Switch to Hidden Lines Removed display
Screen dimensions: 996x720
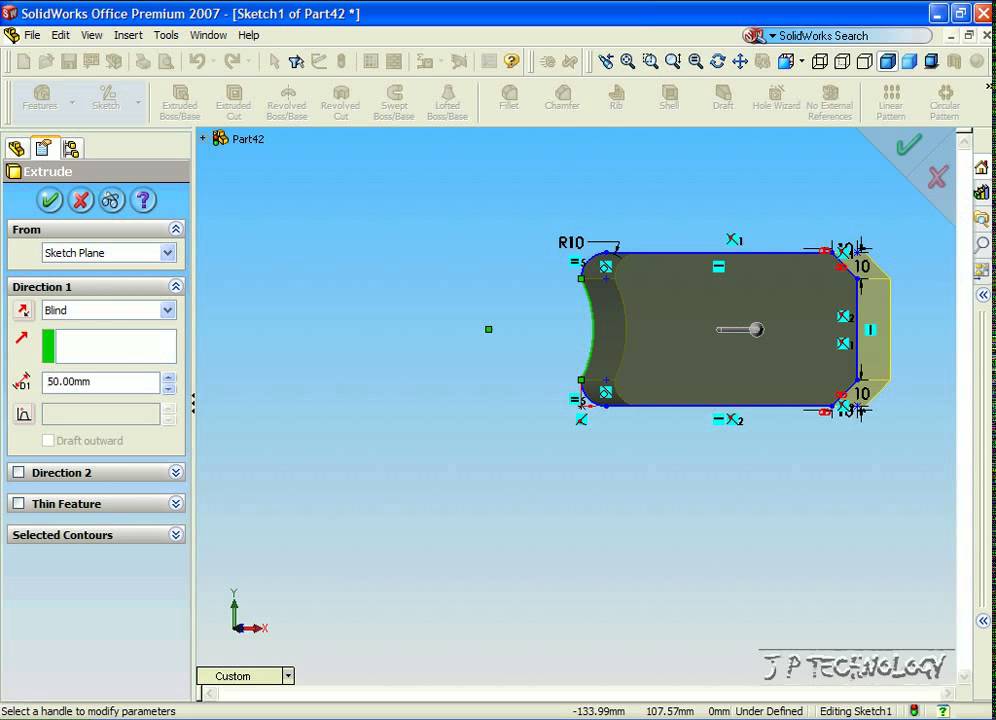(x=865, y=61)
